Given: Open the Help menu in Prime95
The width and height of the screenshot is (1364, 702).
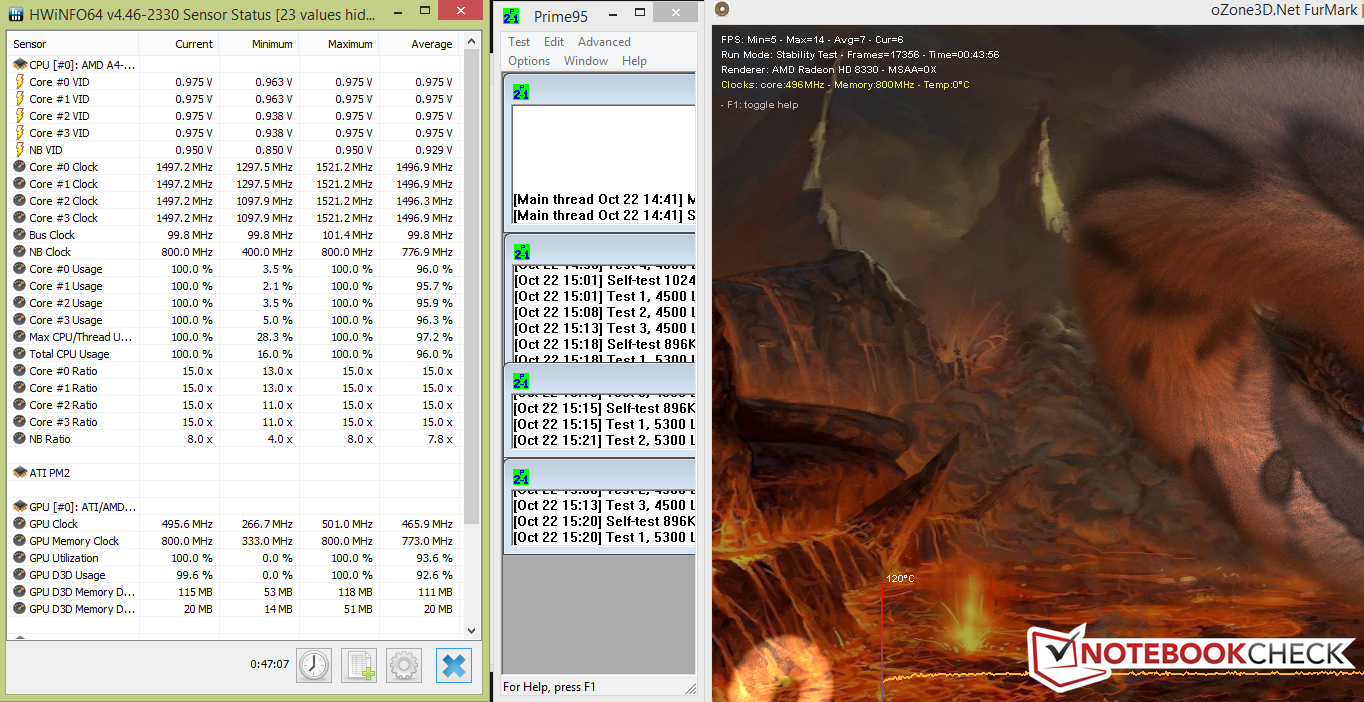Looking at the screenshot, I should click(634, 61).
